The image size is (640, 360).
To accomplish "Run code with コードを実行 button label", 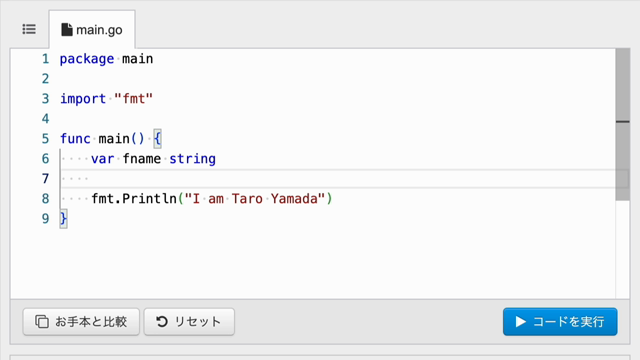I will coord(569,322).
